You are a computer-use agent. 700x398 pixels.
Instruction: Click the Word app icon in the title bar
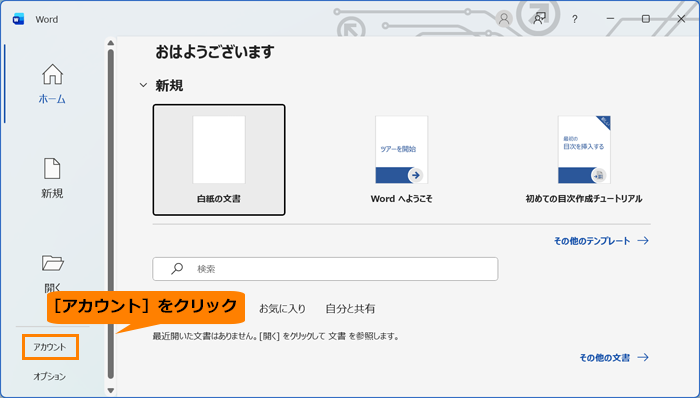(18, 19)
